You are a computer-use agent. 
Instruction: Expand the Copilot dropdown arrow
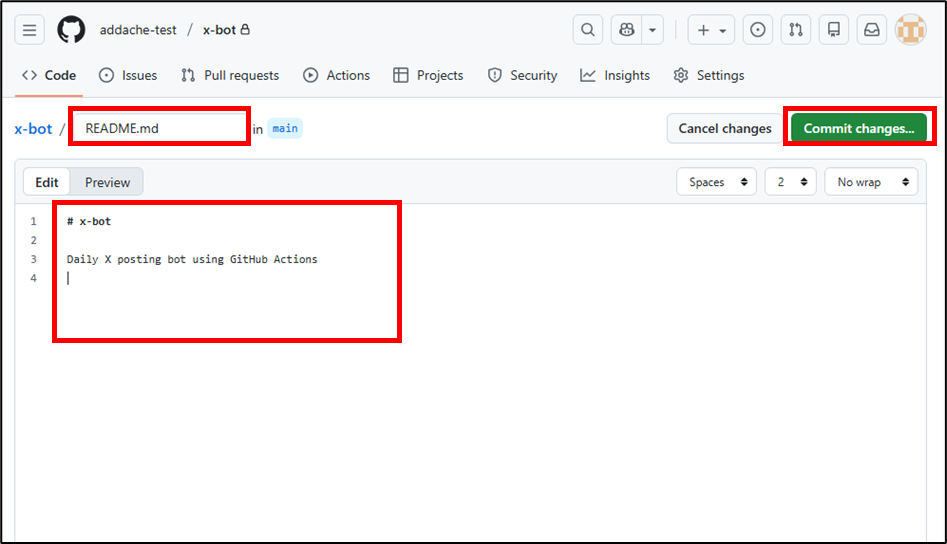pyautogui.click(x=653, y=30)
